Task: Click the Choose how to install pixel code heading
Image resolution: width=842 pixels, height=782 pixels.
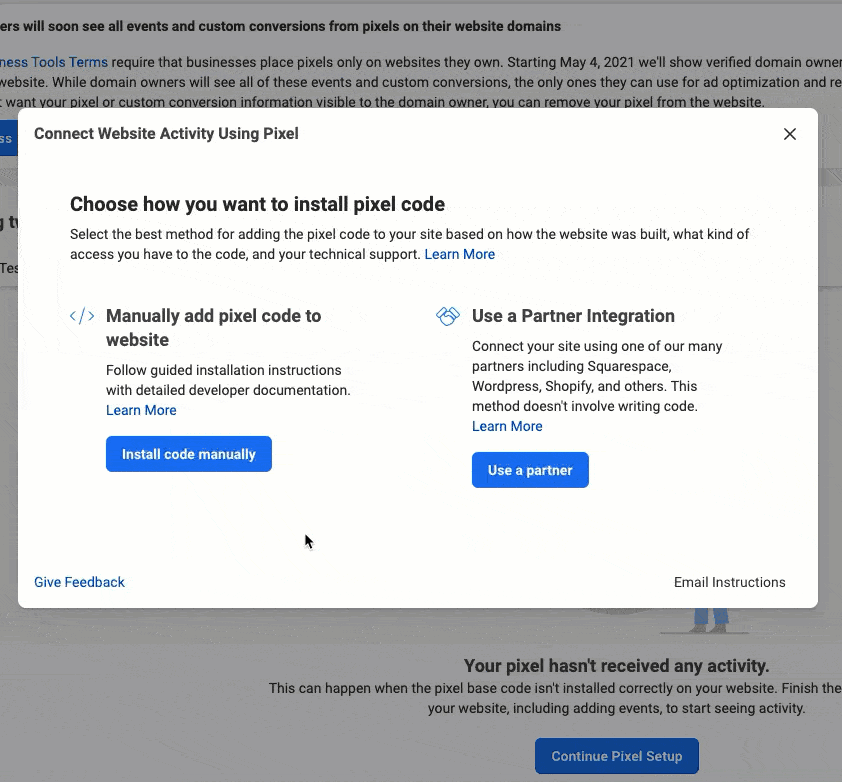Action: pos(257,205)
